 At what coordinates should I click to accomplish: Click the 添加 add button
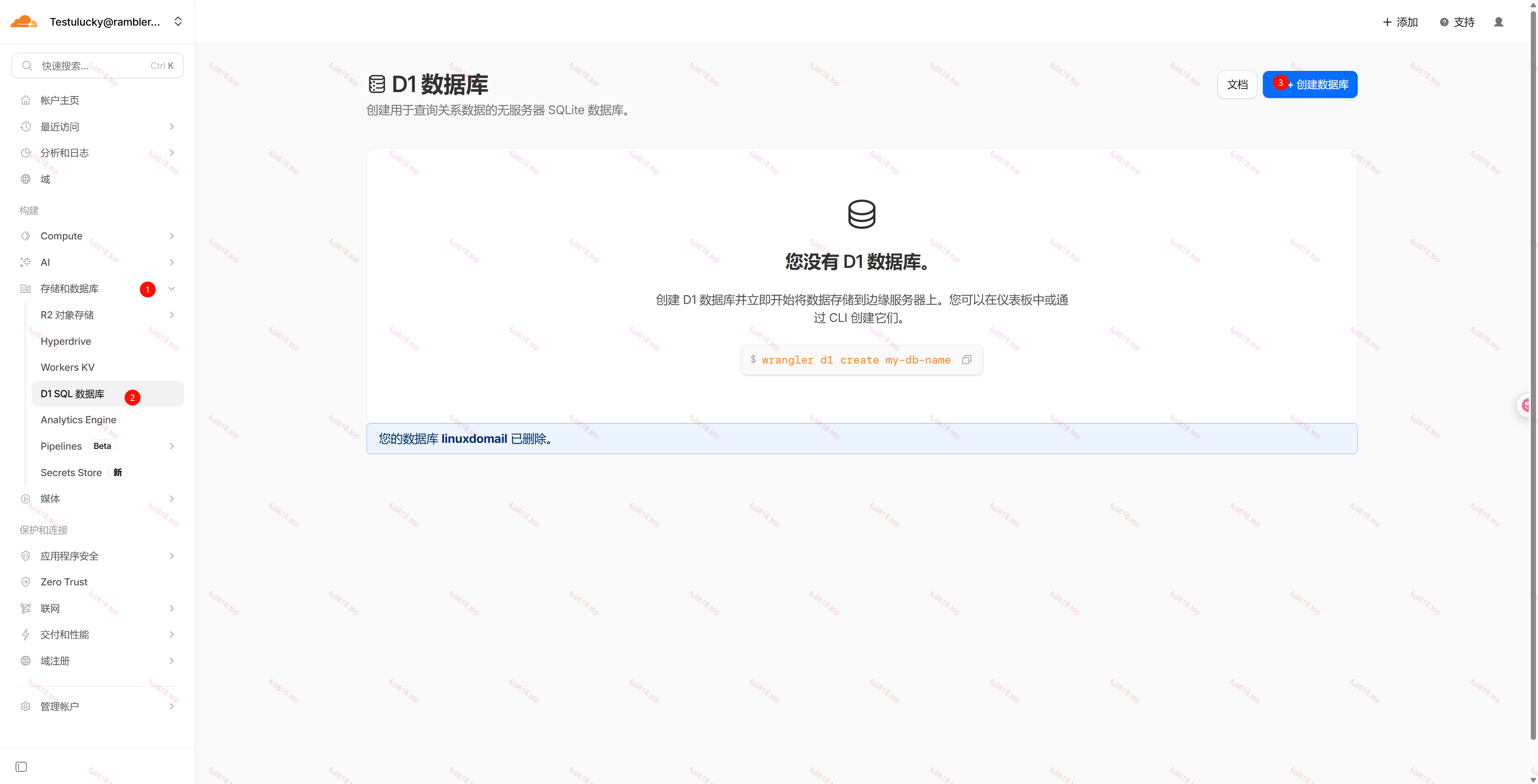click(1400, 22)
